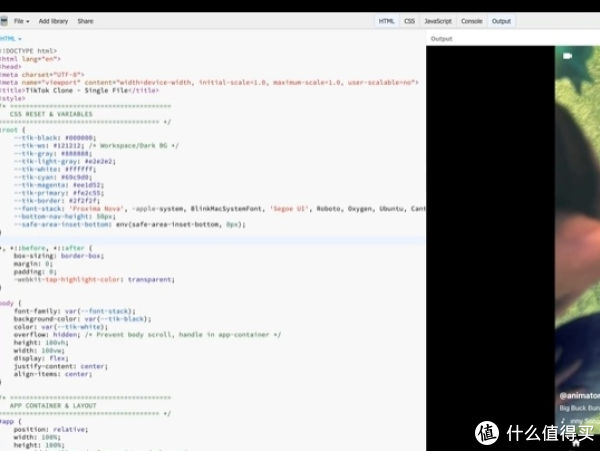Toggle the JavaScript panel
600x451 pixels.
[438, 20]
